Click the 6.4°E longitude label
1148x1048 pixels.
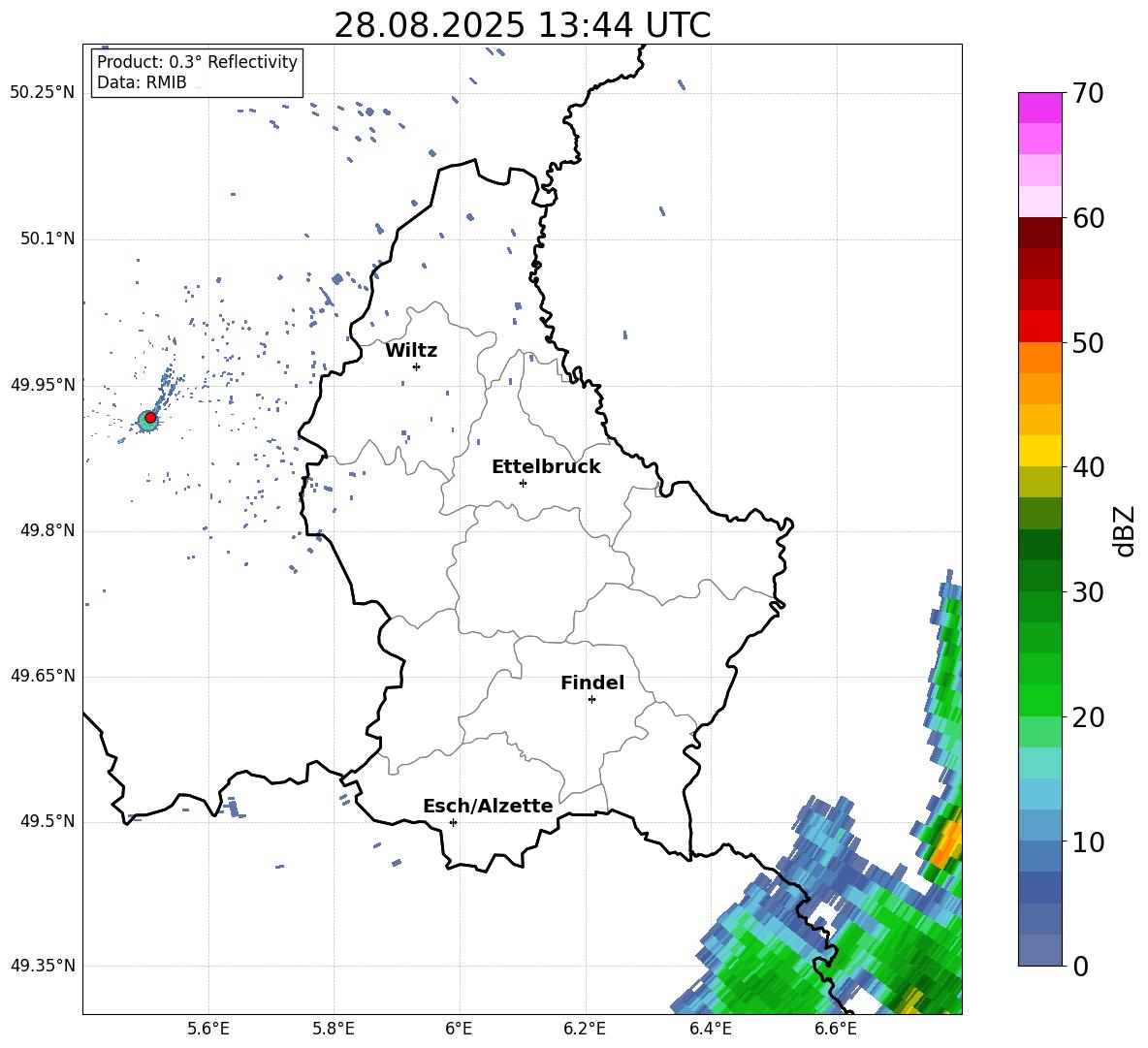tap(710, 1029)
